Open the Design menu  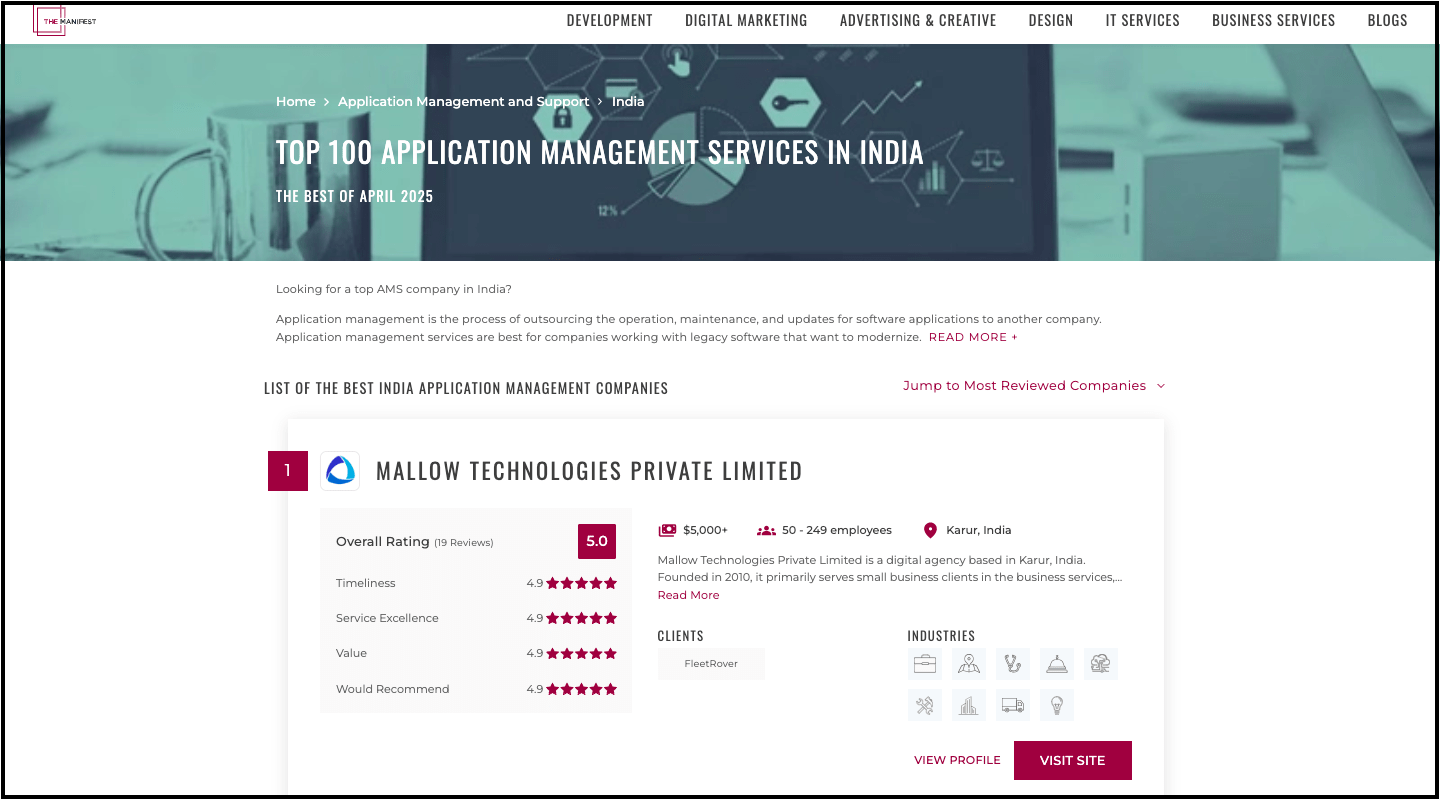click(x=1051, y=20)
